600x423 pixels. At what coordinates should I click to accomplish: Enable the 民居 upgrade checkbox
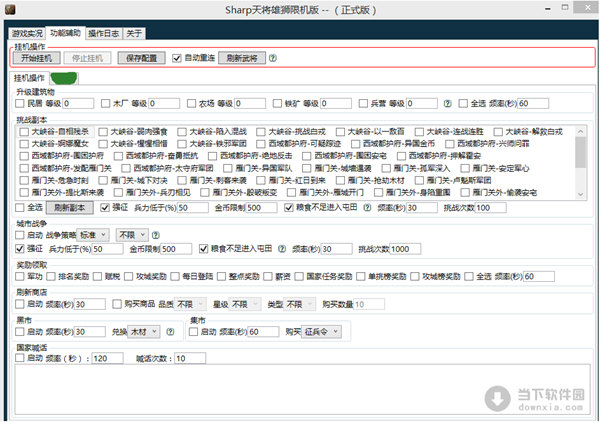pyautogui.click(x=20, y=103)
